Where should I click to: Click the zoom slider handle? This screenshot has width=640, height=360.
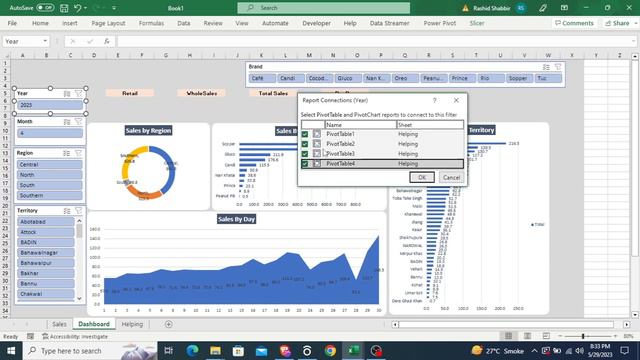pyautogui.click(x=583, y=336)
